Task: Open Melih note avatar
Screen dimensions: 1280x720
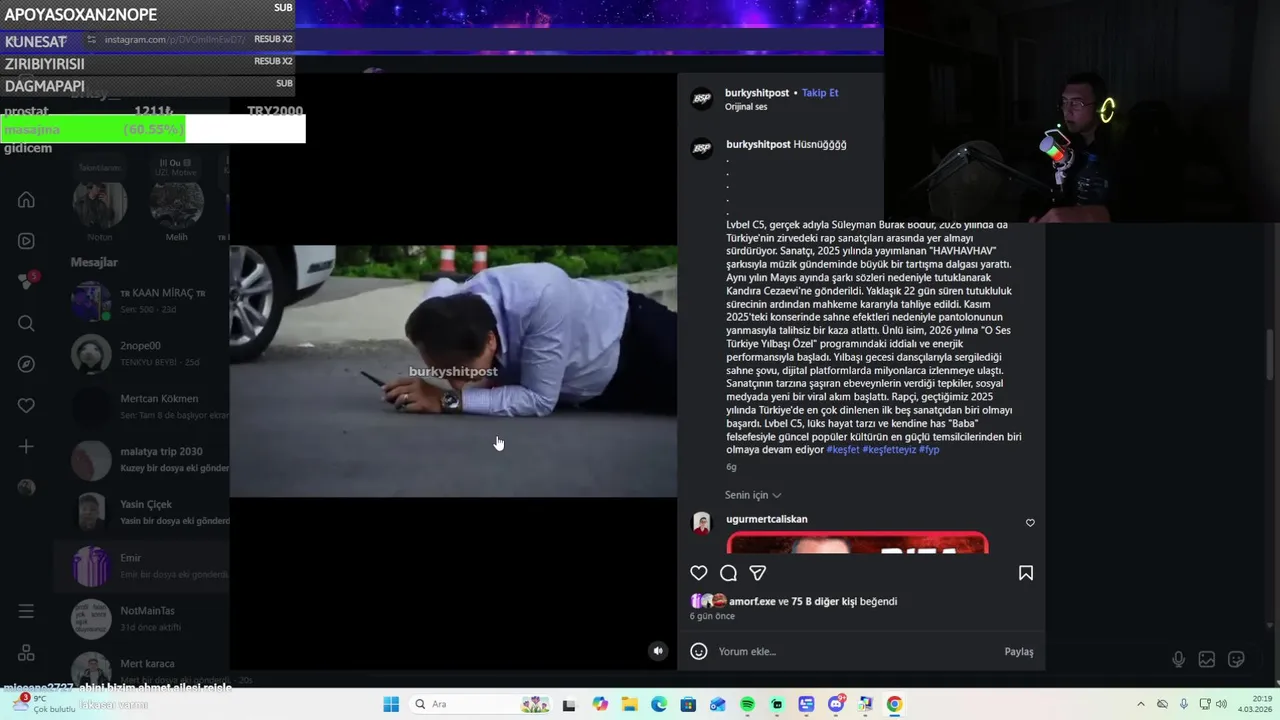Action: tap(177, 204)
